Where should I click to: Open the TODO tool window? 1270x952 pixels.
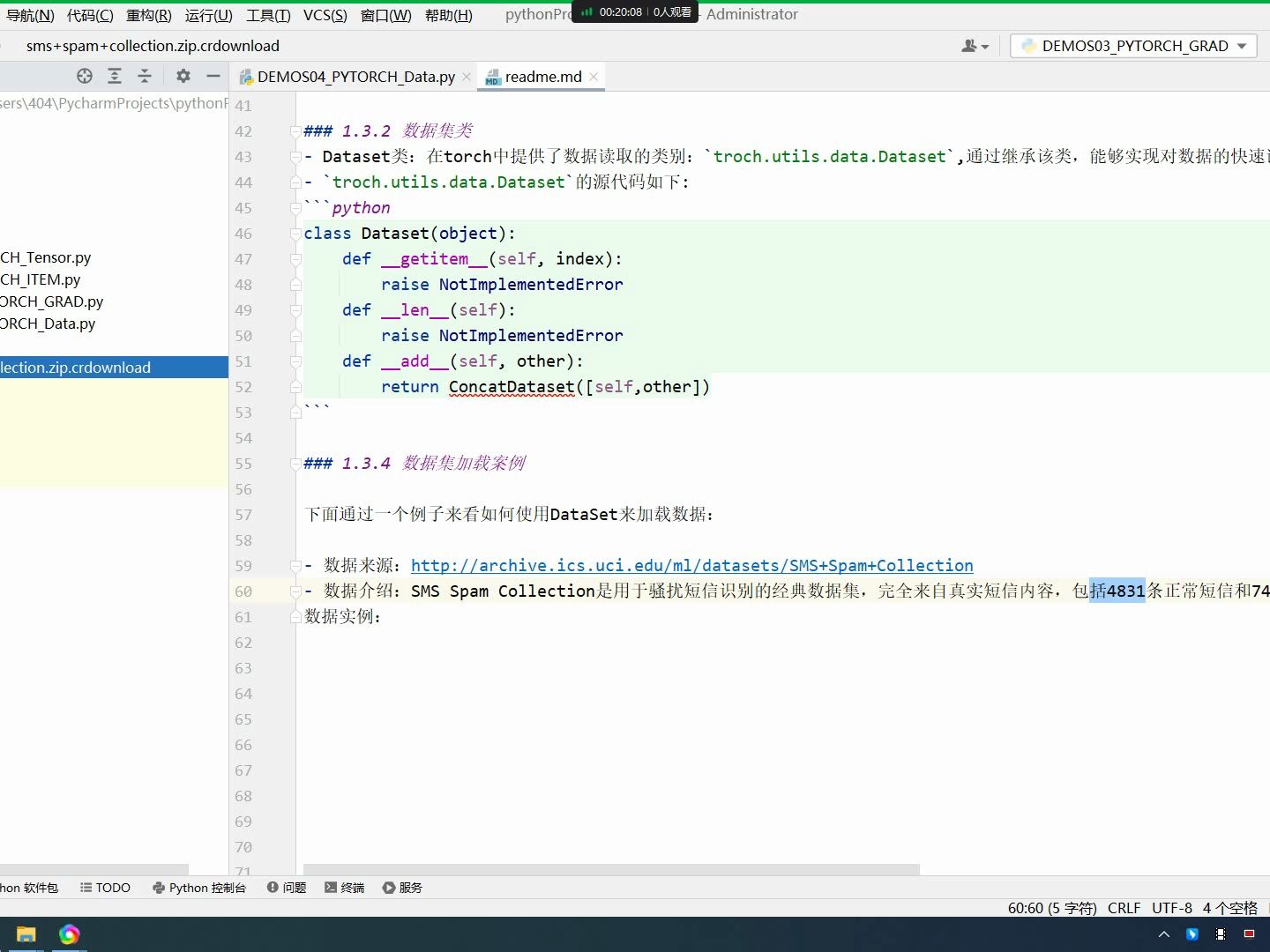pos(105,888)
